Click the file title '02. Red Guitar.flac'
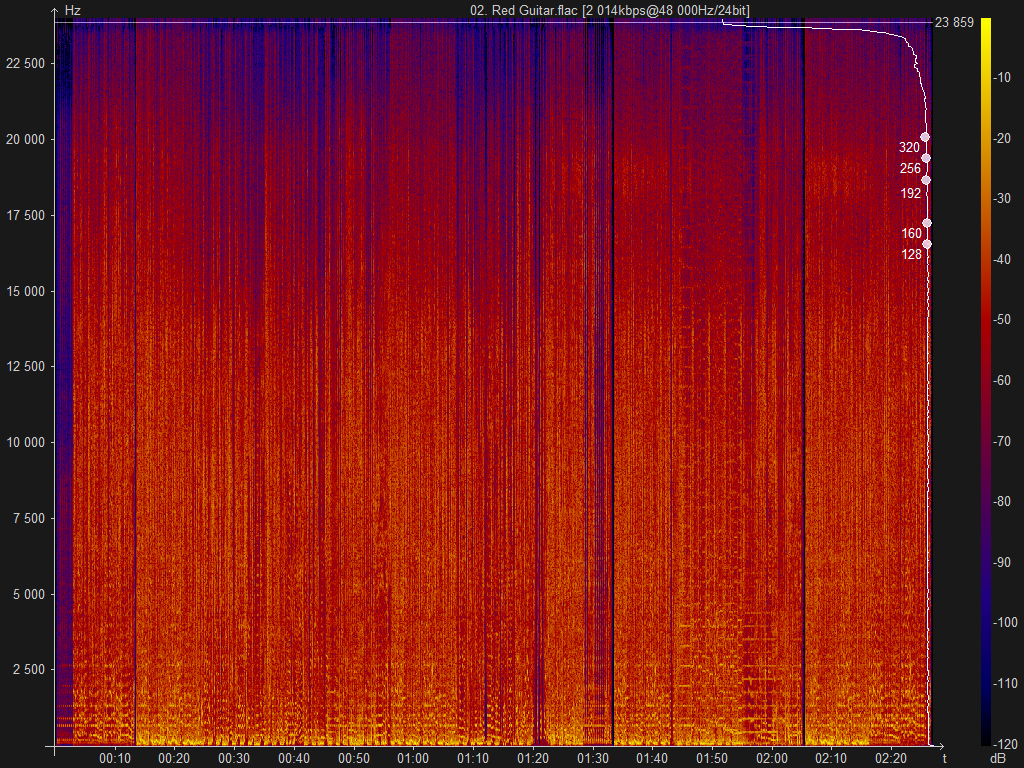The width and height of the screenshot is (1024, 768). [x=524, y=10]
